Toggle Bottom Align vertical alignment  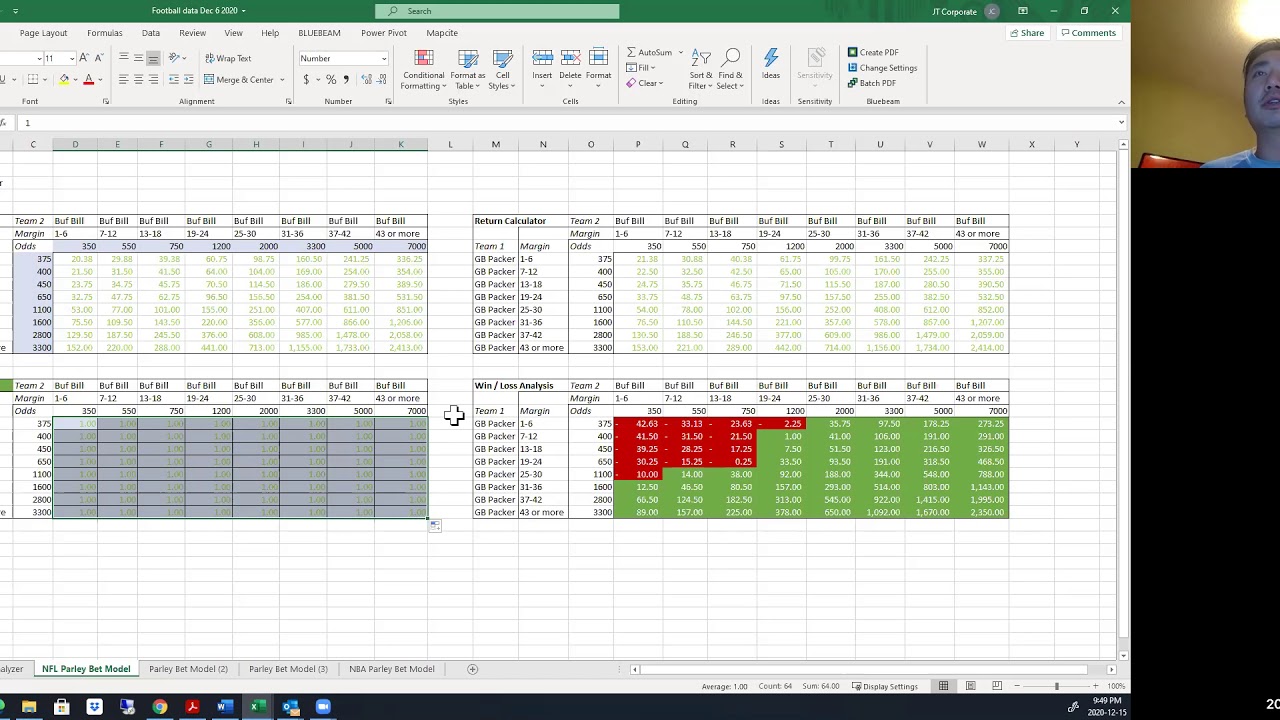click(x=153, y=58)
